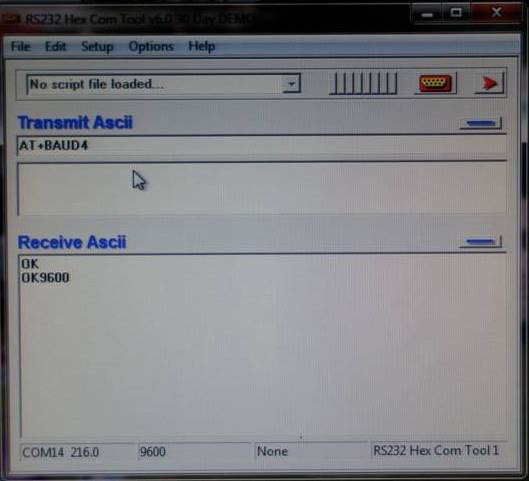Image resolution: width=529 pixels, height=481 pixels.
Task: Click the empty transmit text area below AT+BAUD4
Action: (x=262, y=189)
